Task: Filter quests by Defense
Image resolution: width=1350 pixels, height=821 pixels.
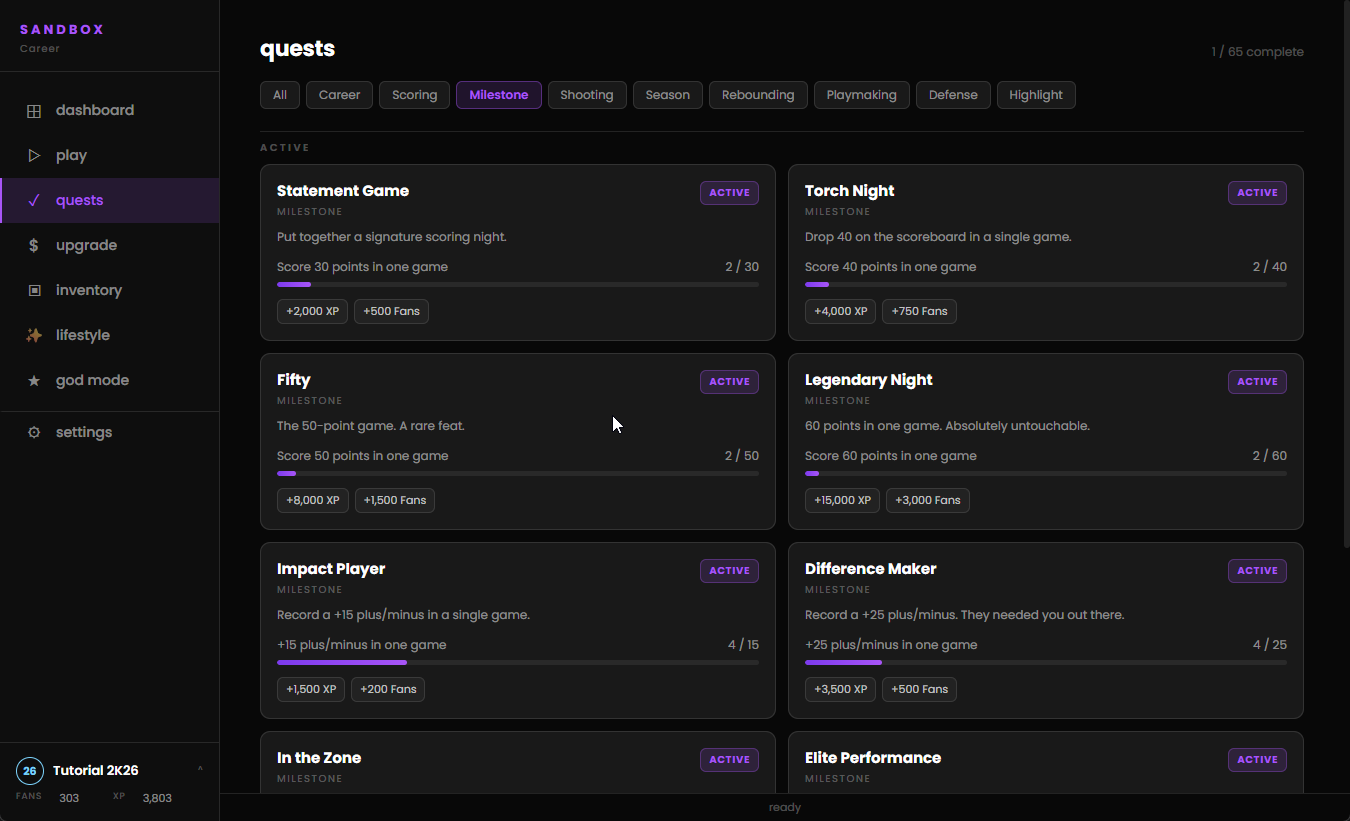Action: tap(953, 95)
